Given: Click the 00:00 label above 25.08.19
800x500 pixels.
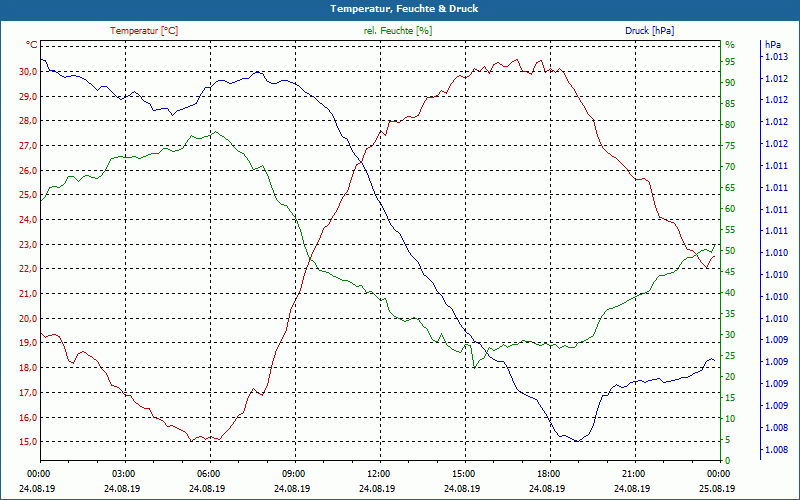Looking at the screenshot, I should click(x=717, y=473).
